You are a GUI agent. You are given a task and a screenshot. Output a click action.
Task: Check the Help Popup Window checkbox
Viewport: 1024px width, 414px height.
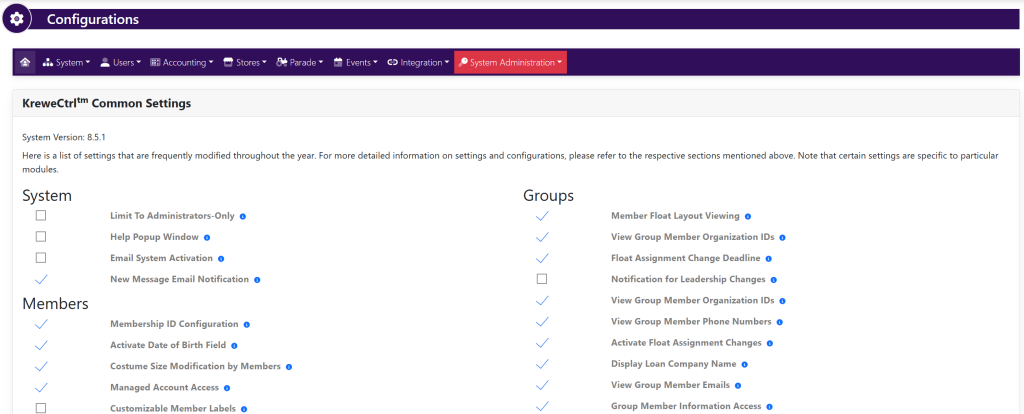click(x=41, y=237)
